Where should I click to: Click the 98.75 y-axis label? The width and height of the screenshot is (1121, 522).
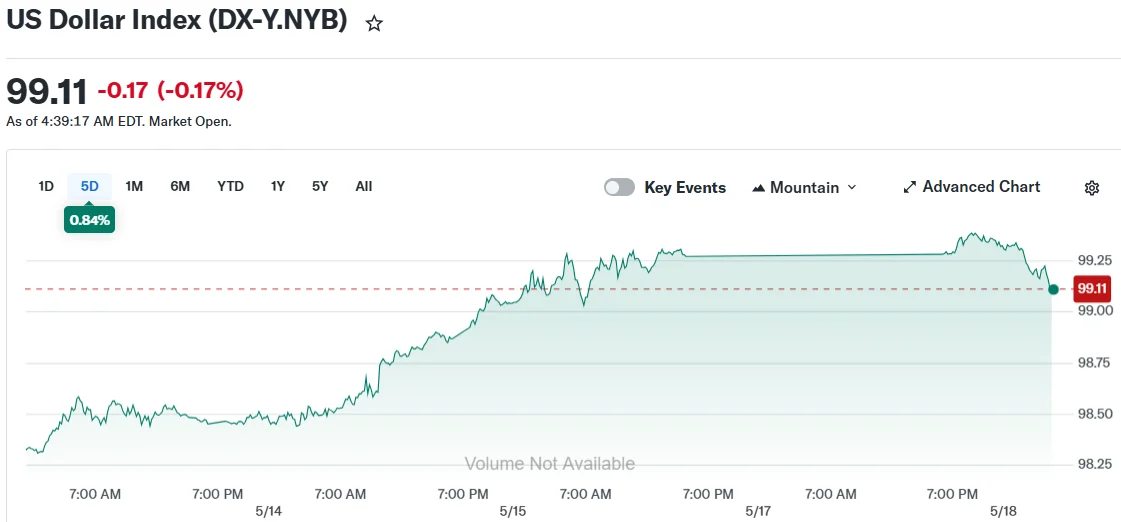click(1094, 363)
